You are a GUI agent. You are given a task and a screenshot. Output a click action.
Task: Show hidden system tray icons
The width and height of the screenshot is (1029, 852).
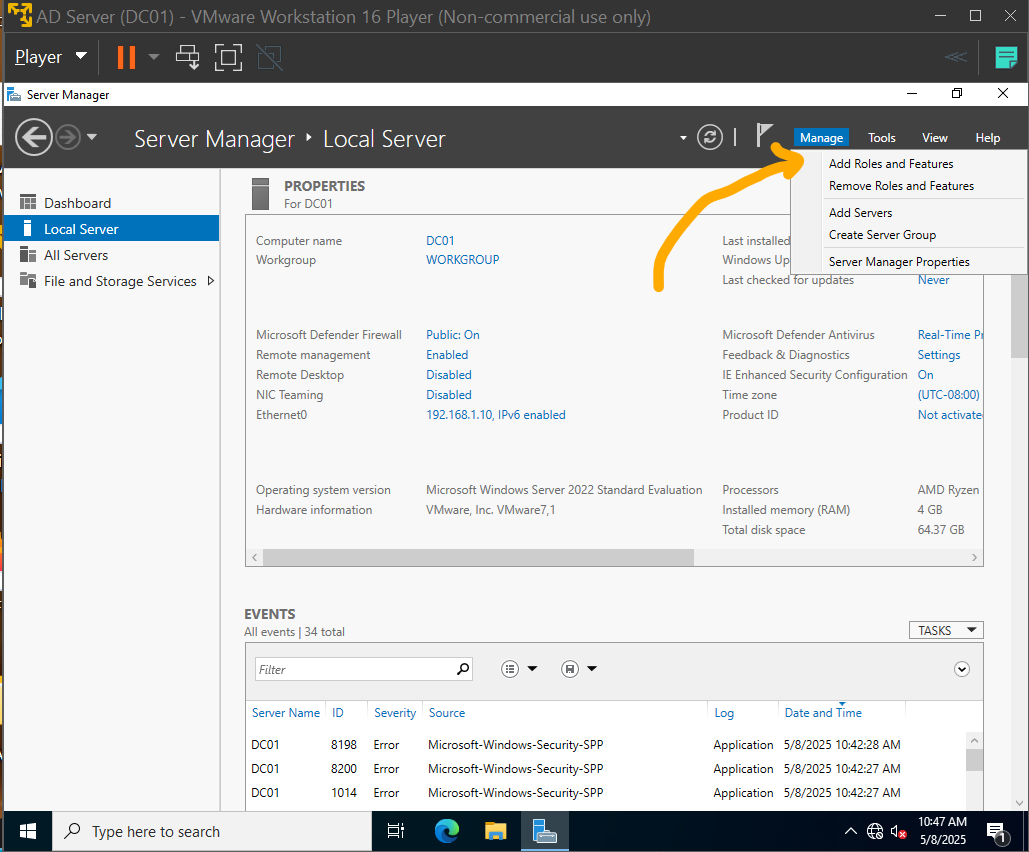pos(850,831)
